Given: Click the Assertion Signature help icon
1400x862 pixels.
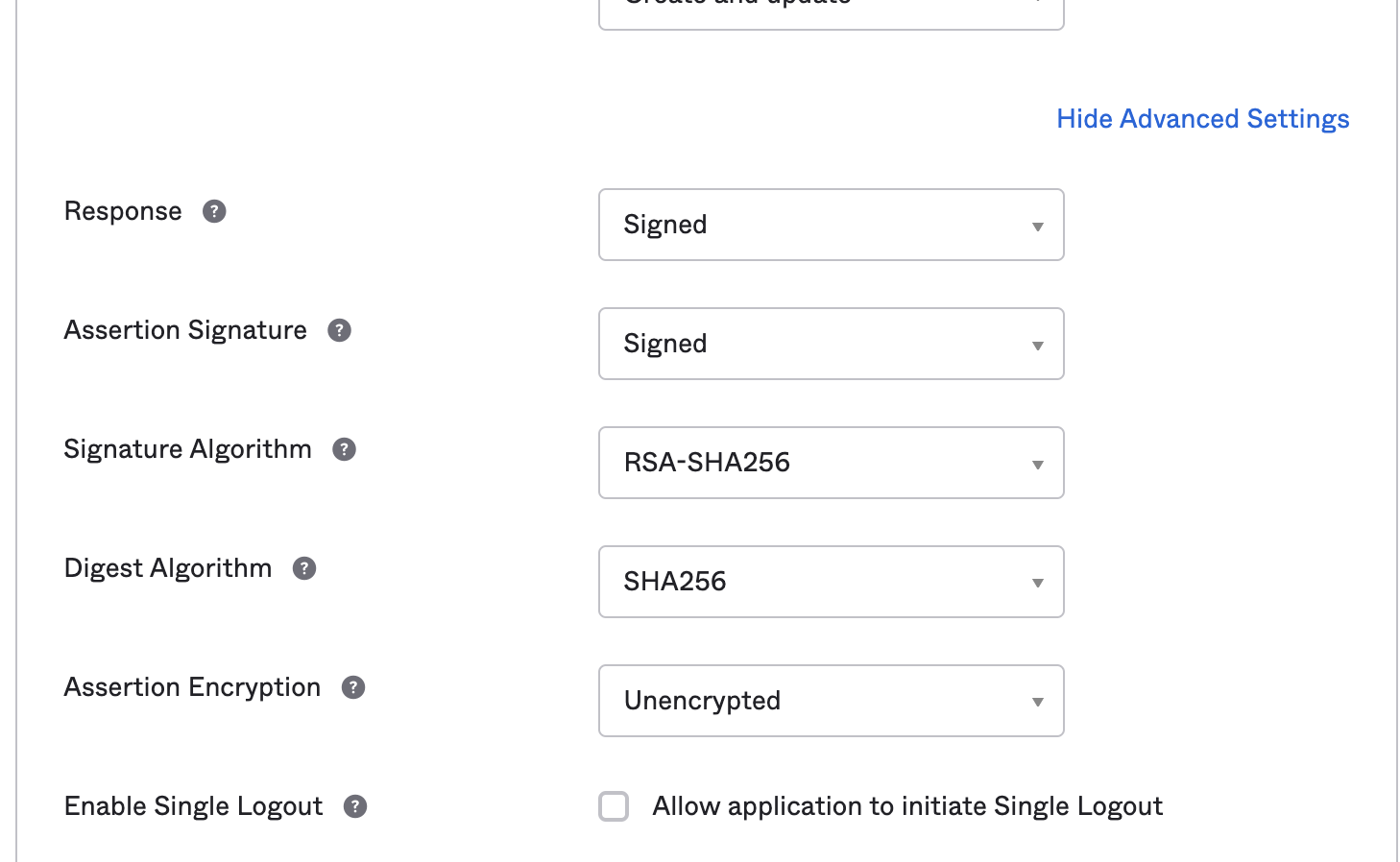Looking at the screenshot, I should pyautogui.click(x=339, y=330).
